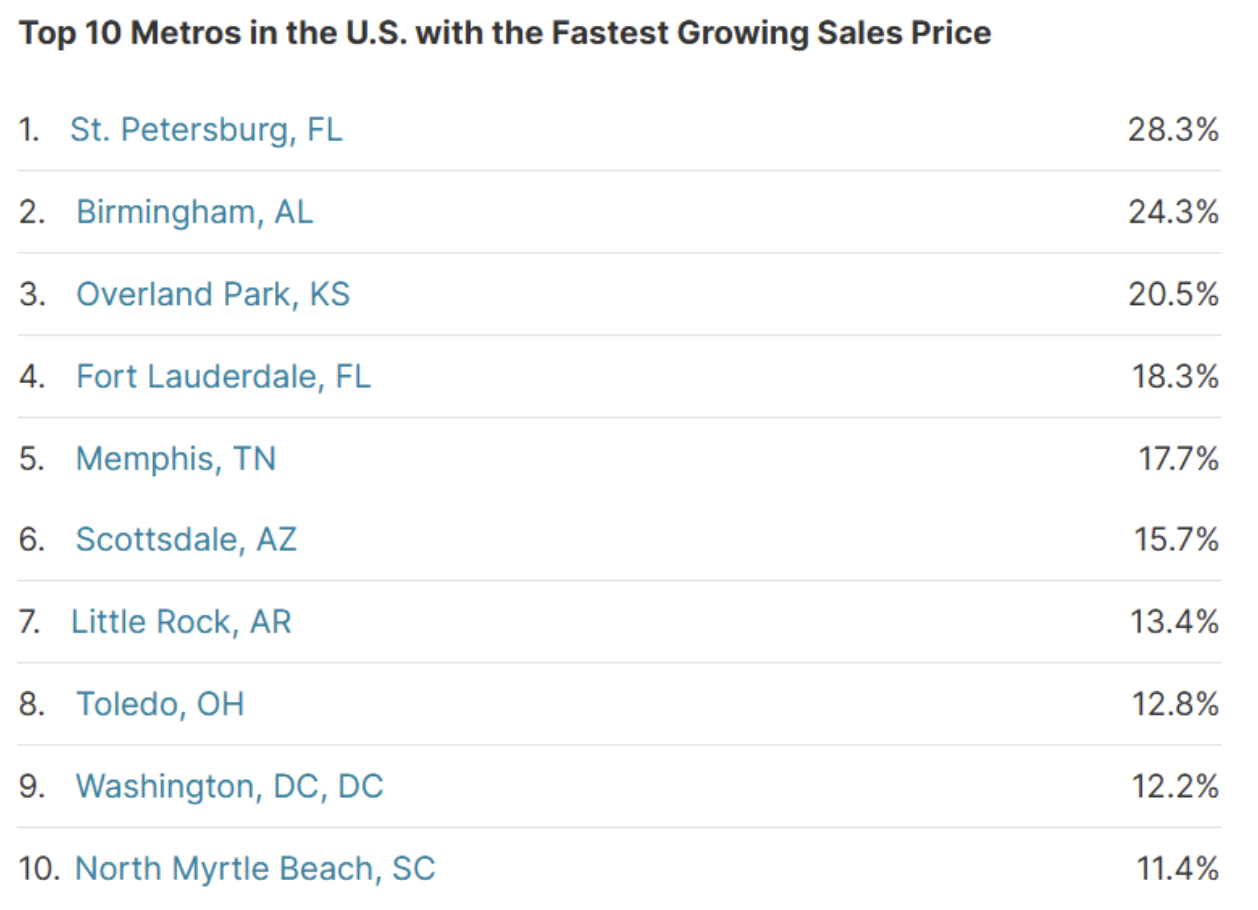This screenshot has width=1258, height=910.
Task: Click the Memphis, TN link
Action: (x=175, y=458)
